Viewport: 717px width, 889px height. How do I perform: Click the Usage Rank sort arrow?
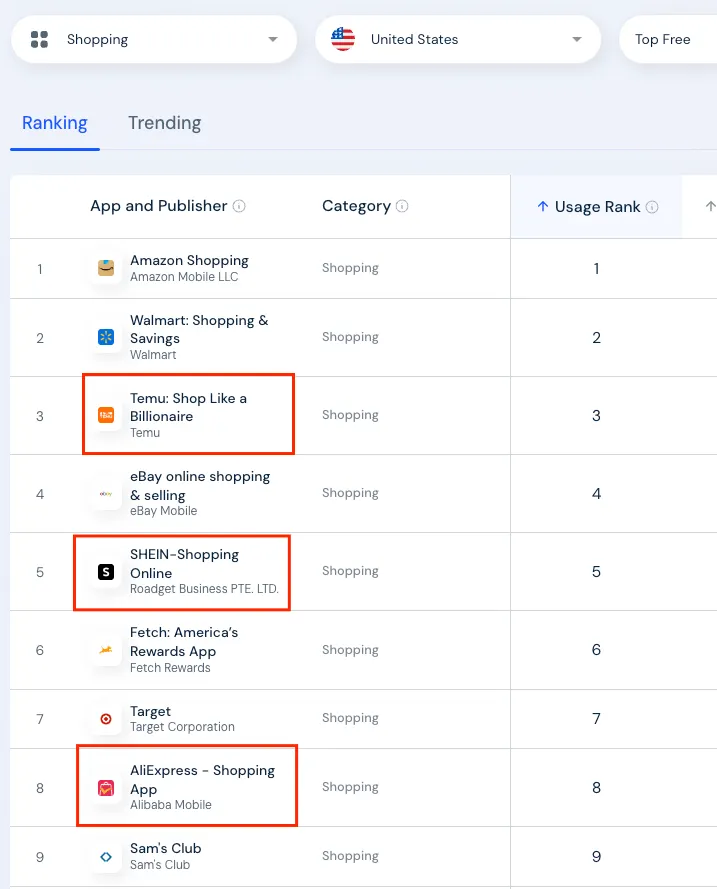coord(542,206)
